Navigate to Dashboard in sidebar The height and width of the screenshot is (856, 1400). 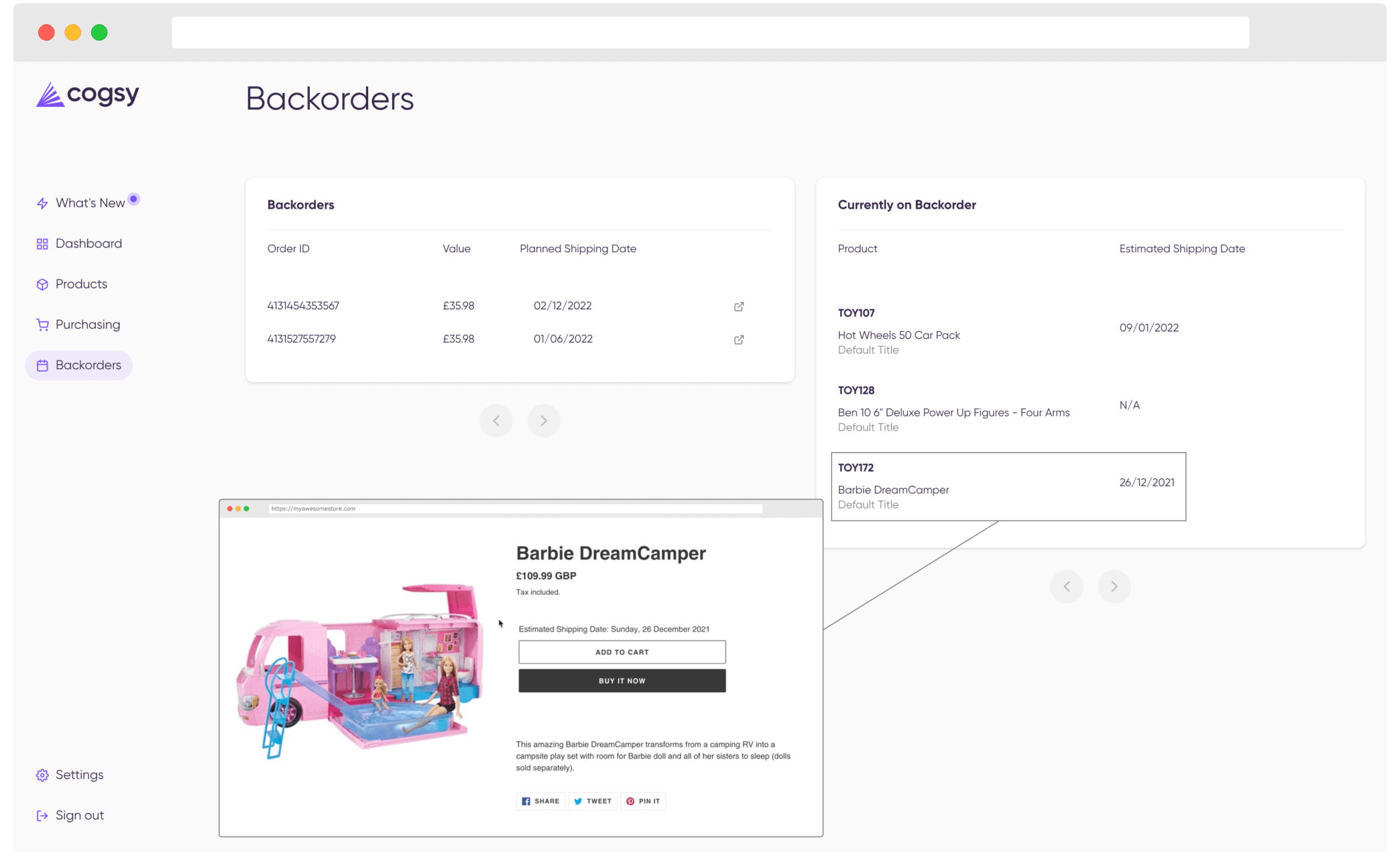(x=89, y=244)
